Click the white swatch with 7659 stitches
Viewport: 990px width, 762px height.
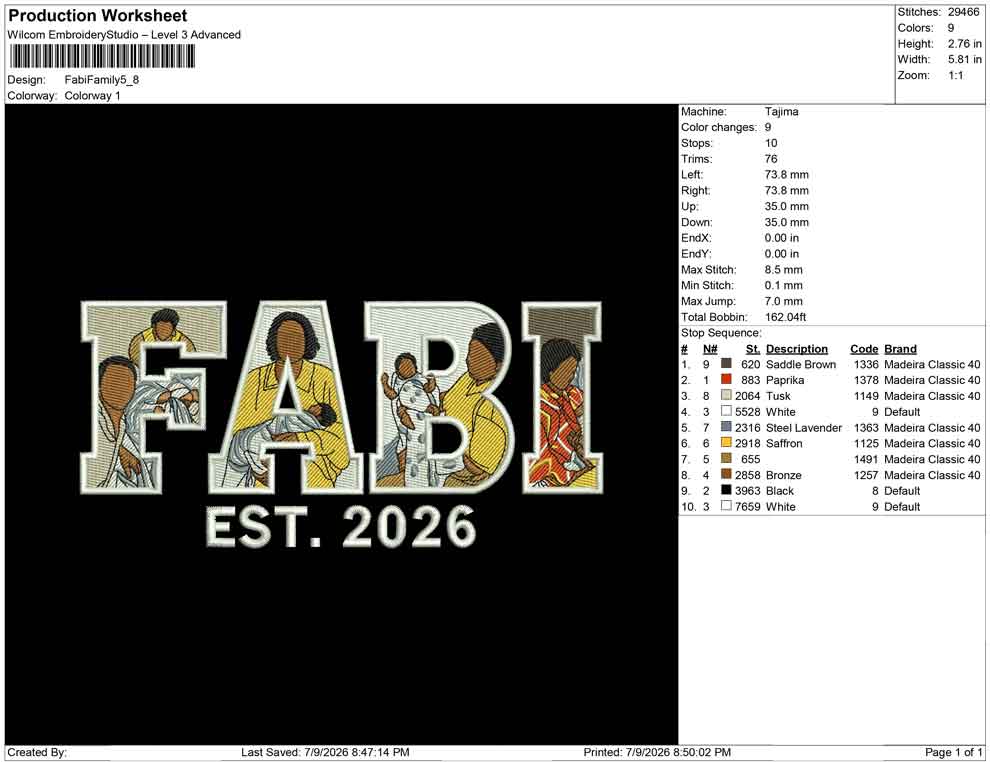(726, 506)
